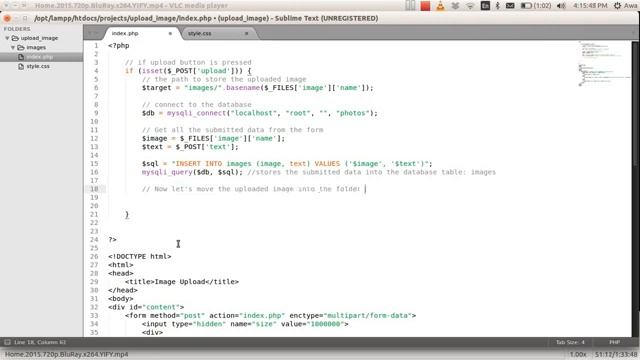Click the '// if upload button is pressed' comment
This screenshot has height=360, width=640.
click(x=188, y=62)
